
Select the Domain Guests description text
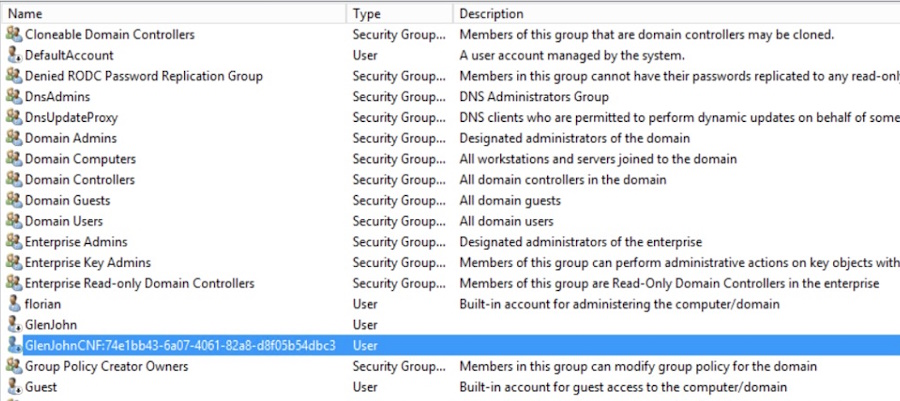click(x=510, y=200)
